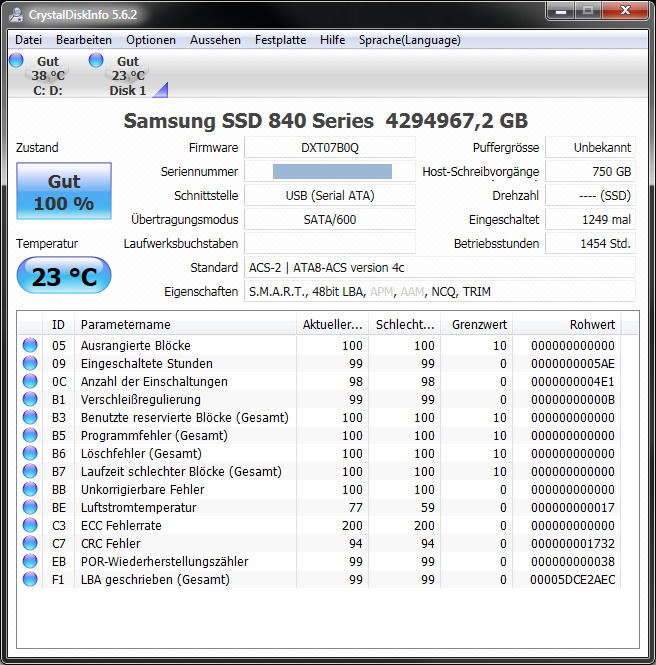
Task: Click the Temperatur label
Action: point(47,244)
